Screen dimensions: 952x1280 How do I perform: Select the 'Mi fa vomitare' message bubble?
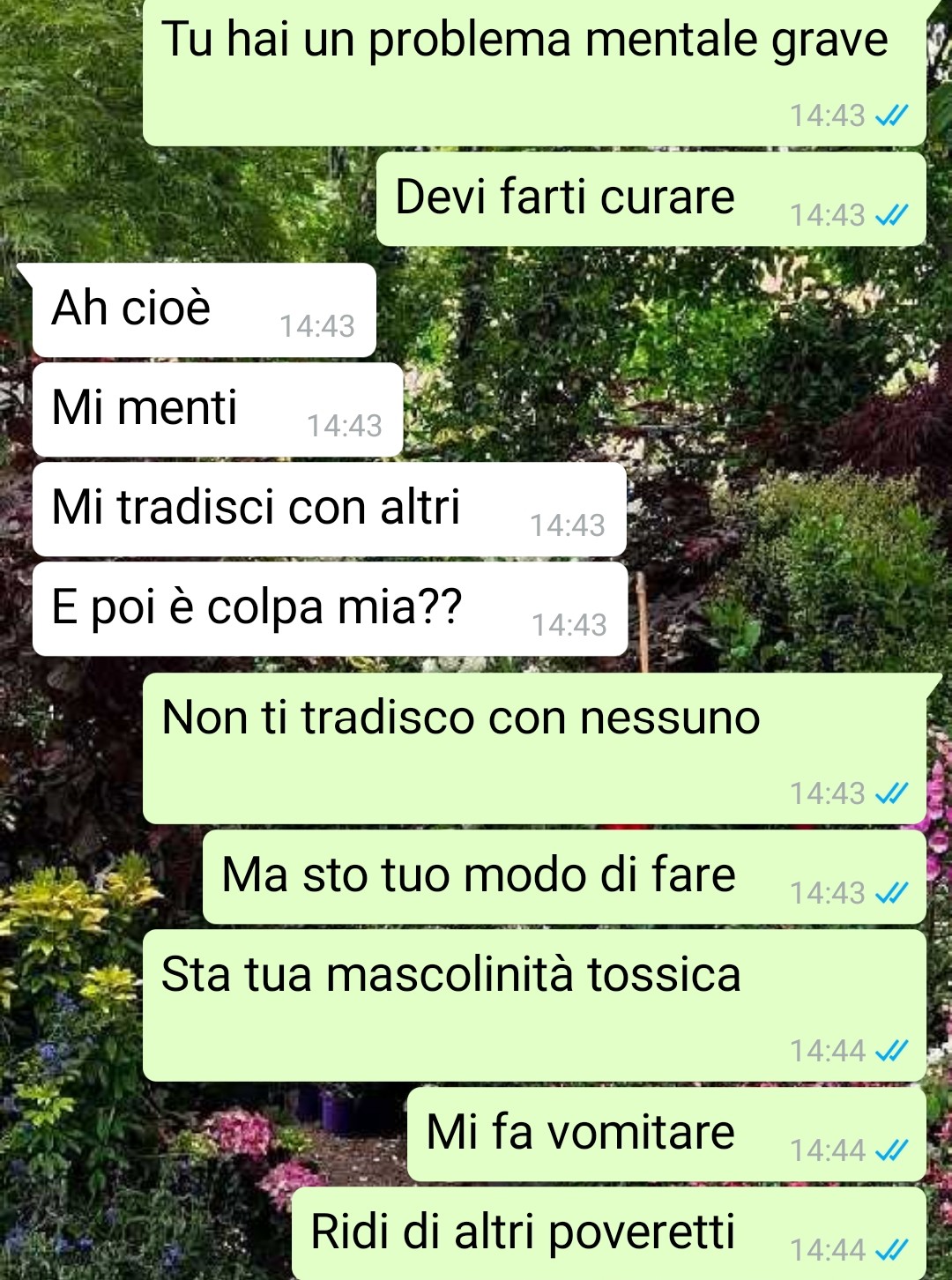click(x=666, y=1135)
